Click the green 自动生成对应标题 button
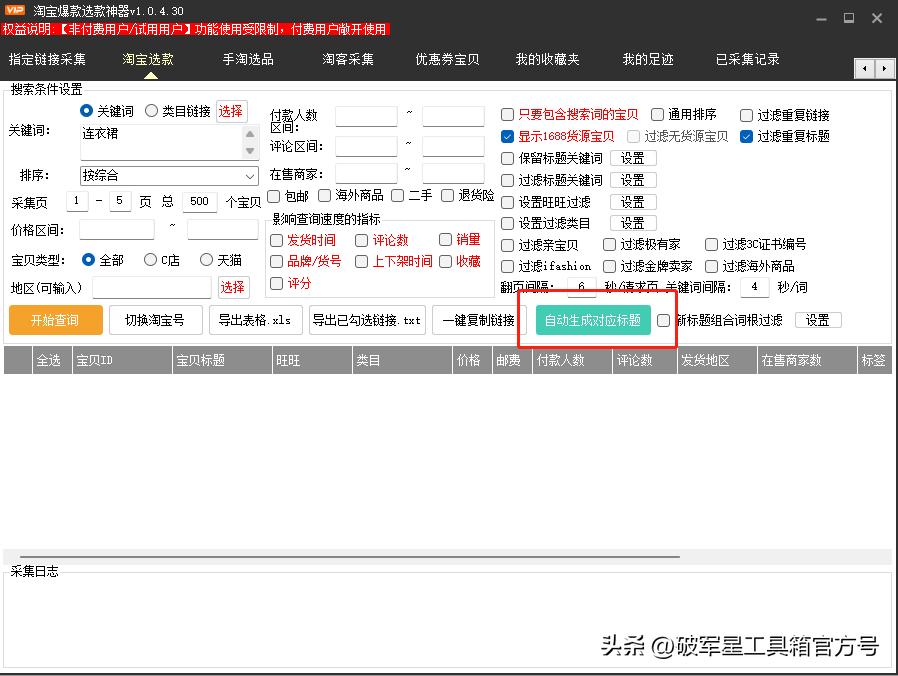 (x=592, y=320)
